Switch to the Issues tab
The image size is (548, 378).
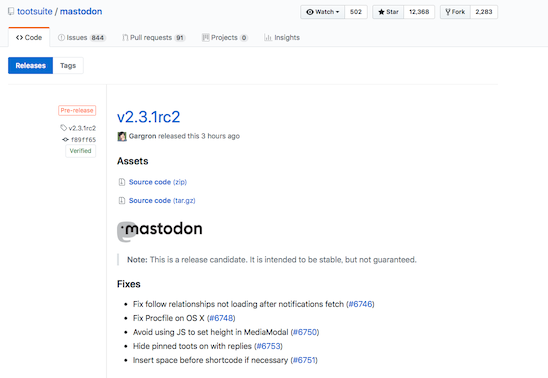(81, 37)
